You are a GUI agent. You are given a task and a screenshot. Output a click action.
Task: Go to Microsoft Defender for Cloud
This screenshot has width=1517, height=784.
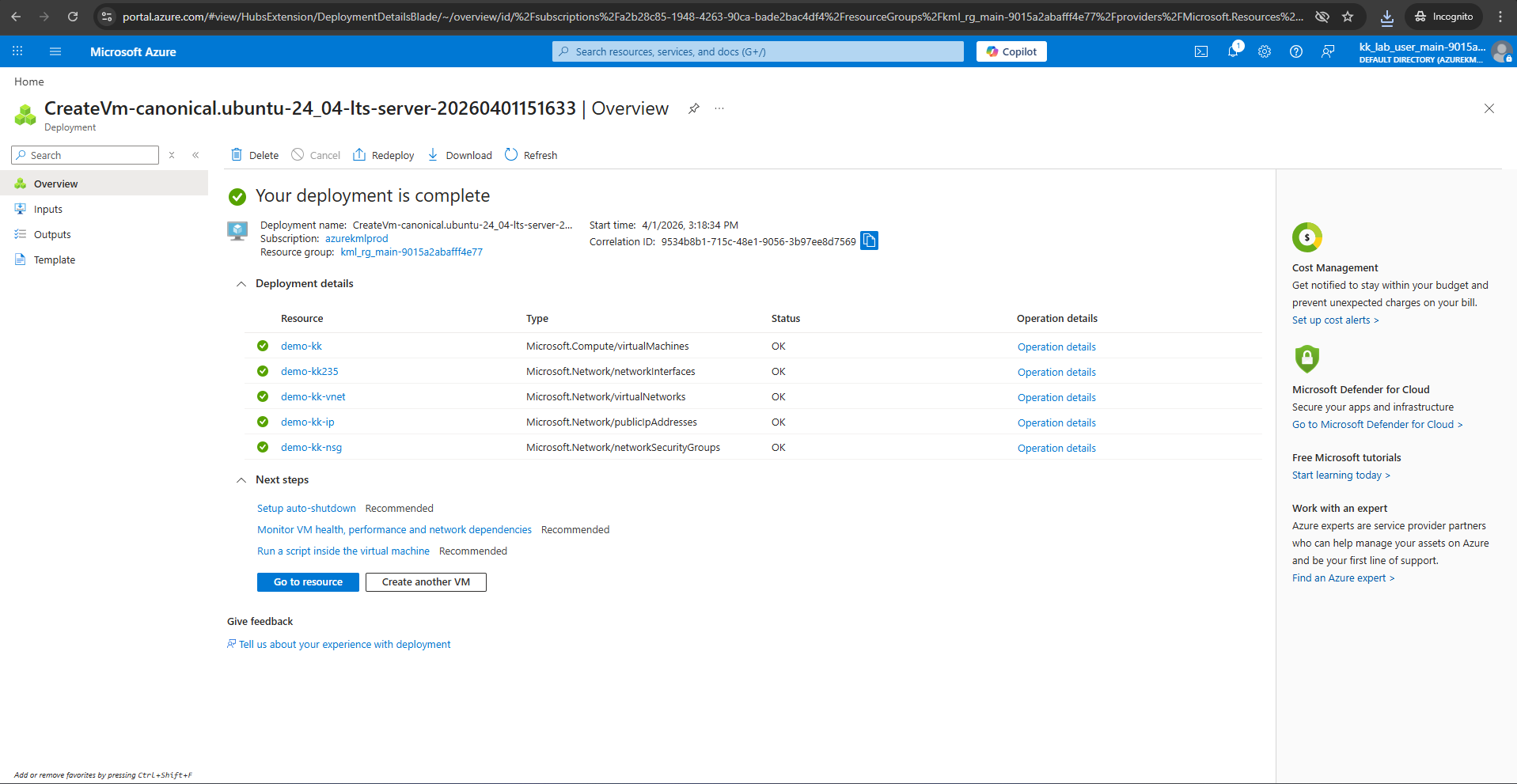coord(1377,425)
